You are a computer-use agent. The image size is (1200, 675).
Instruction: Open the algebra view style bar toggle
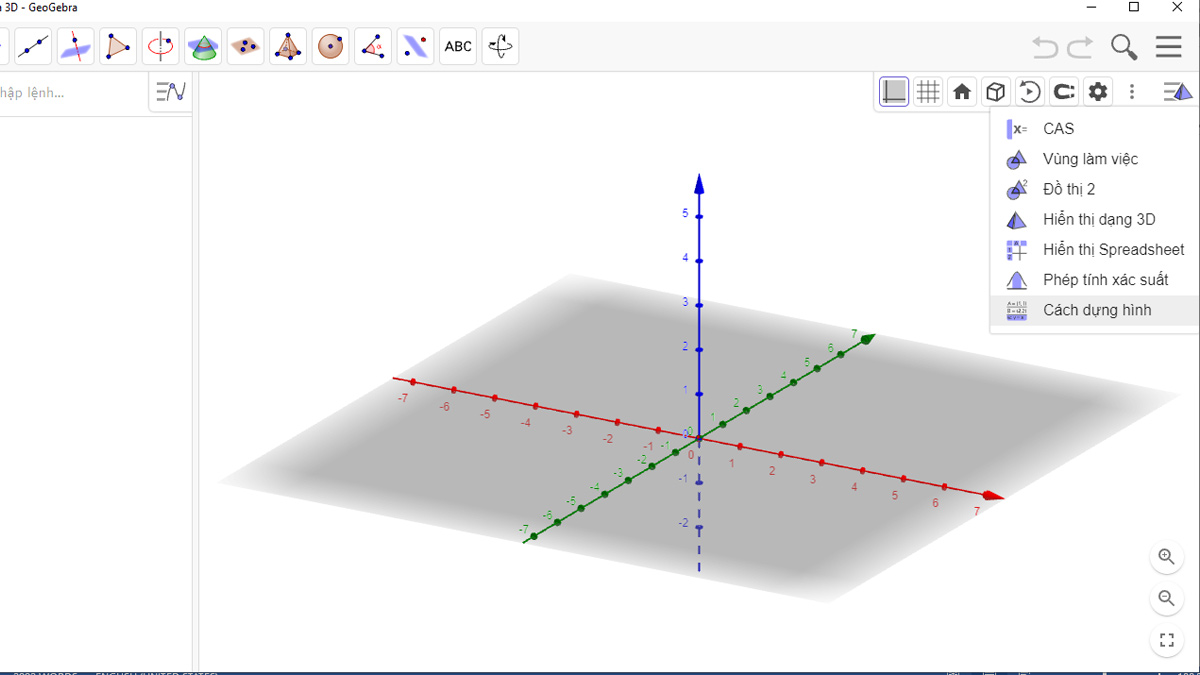pyautogui.click(x=171, y=93)
